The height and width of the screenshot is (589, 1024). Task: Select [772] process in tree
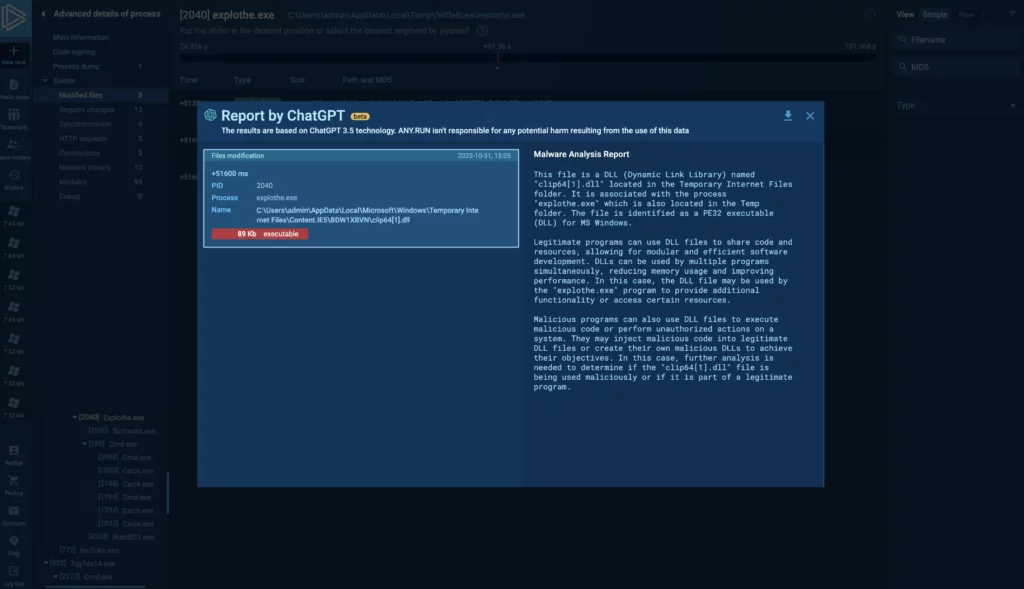89,550
